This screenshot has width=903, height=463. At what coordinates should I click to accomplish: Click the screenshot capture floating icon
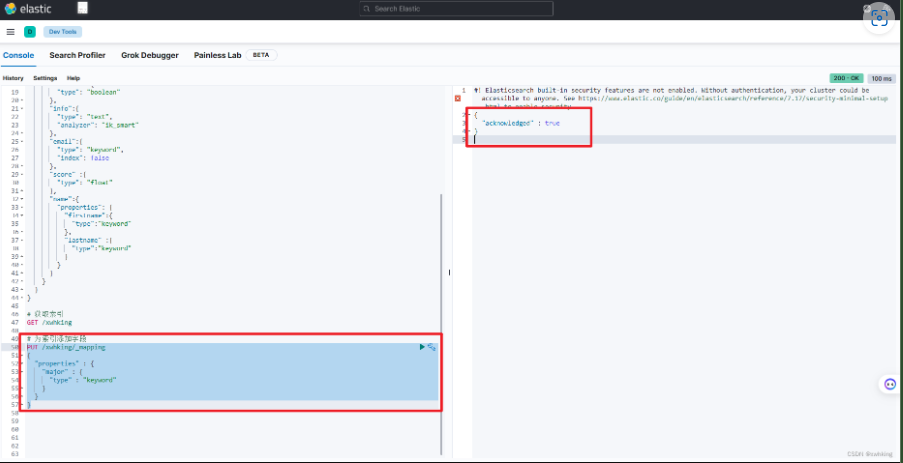click(x=879, y=18)
